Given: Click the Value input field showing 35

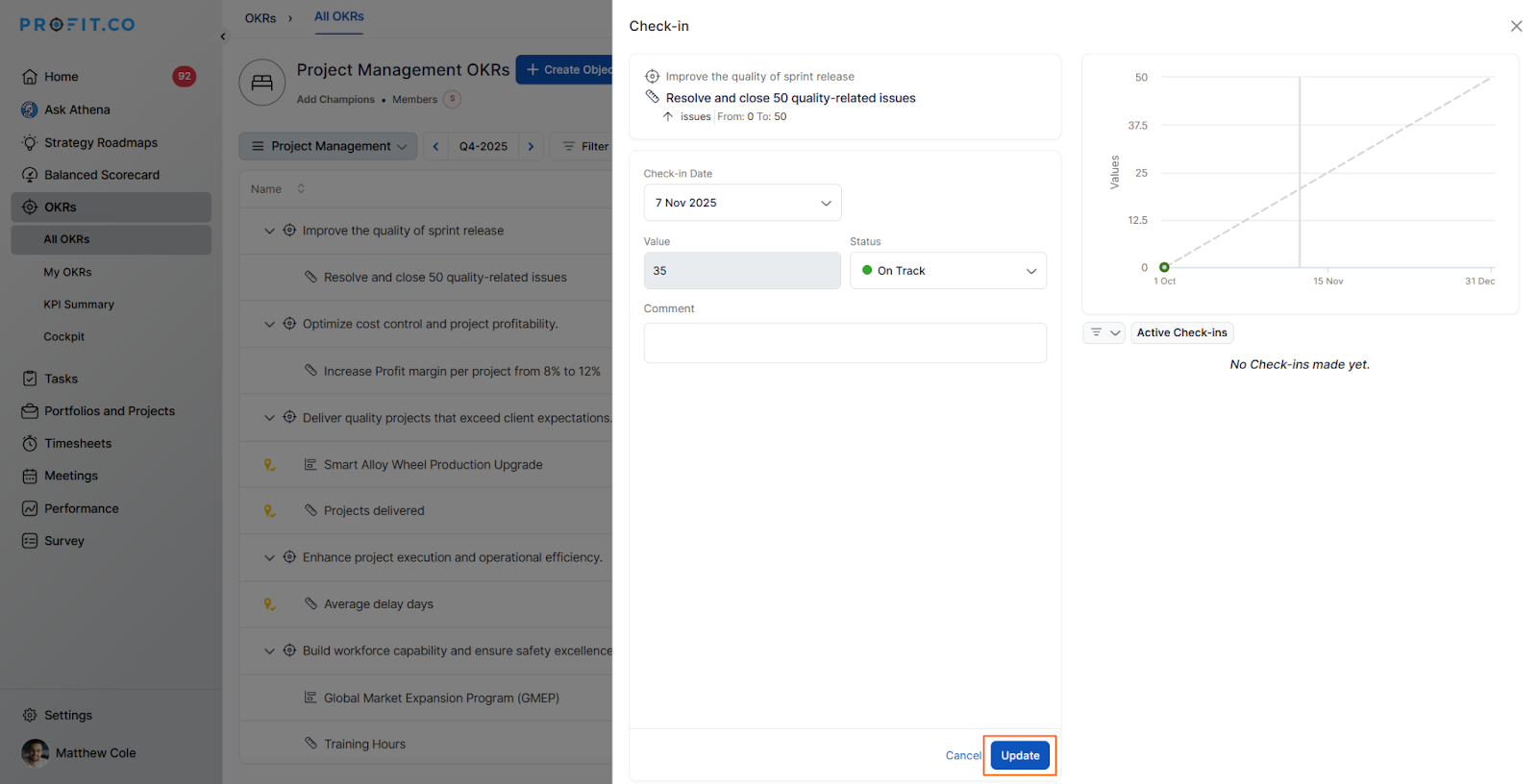Looking at the screenshot, I should coord(742,271).
